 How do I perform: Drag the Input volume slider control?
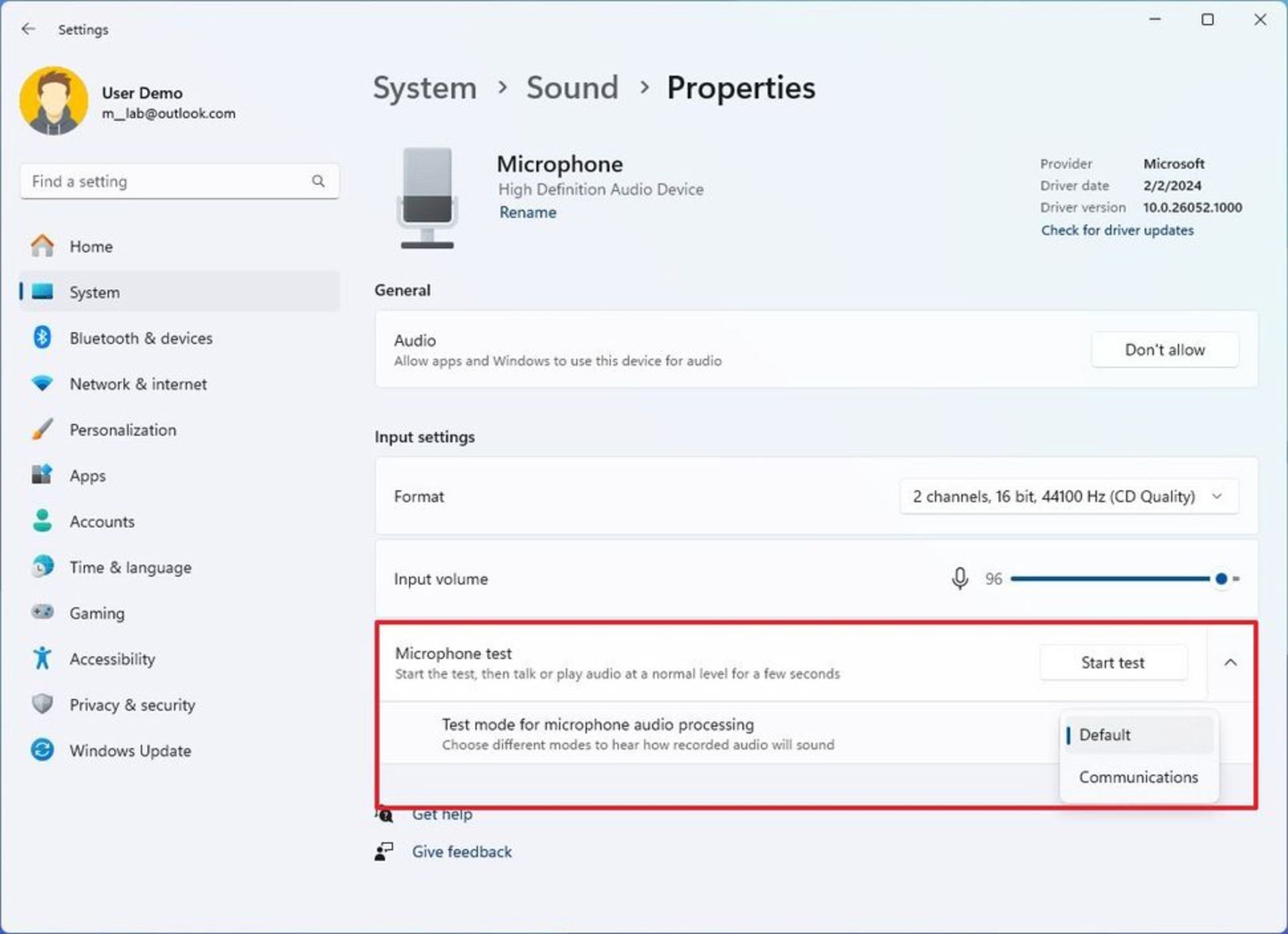pos(1219,578)
